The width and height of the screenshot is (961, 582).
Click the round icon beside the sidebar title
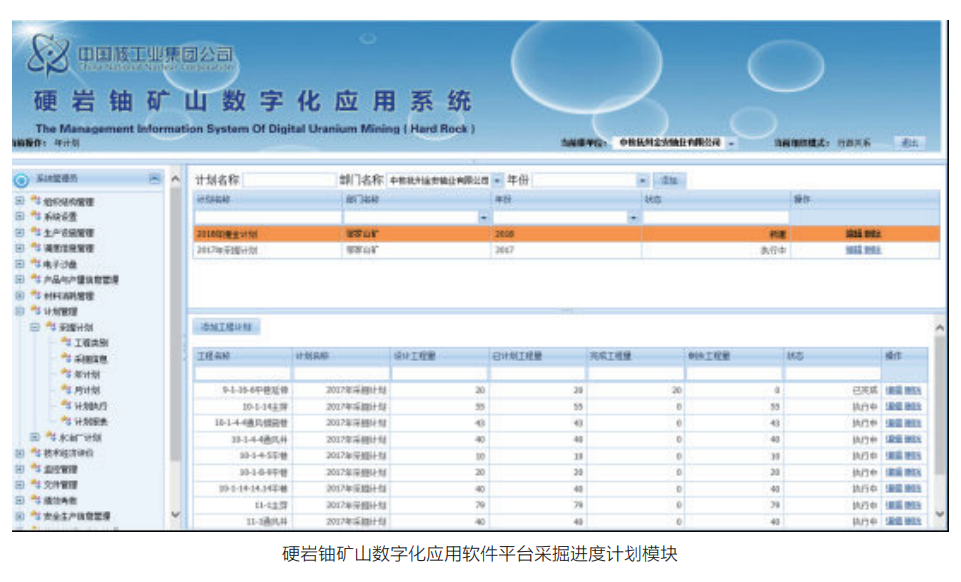[x=21, y=180]
